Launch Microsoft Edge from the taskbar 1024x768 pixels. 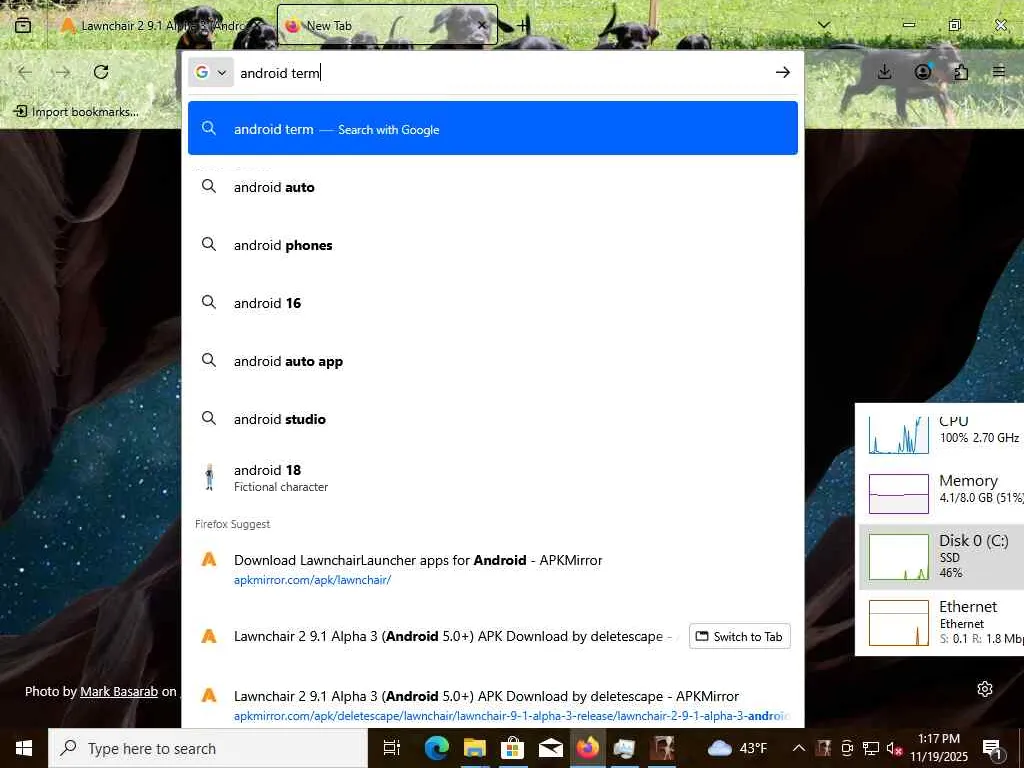[436, 748]
